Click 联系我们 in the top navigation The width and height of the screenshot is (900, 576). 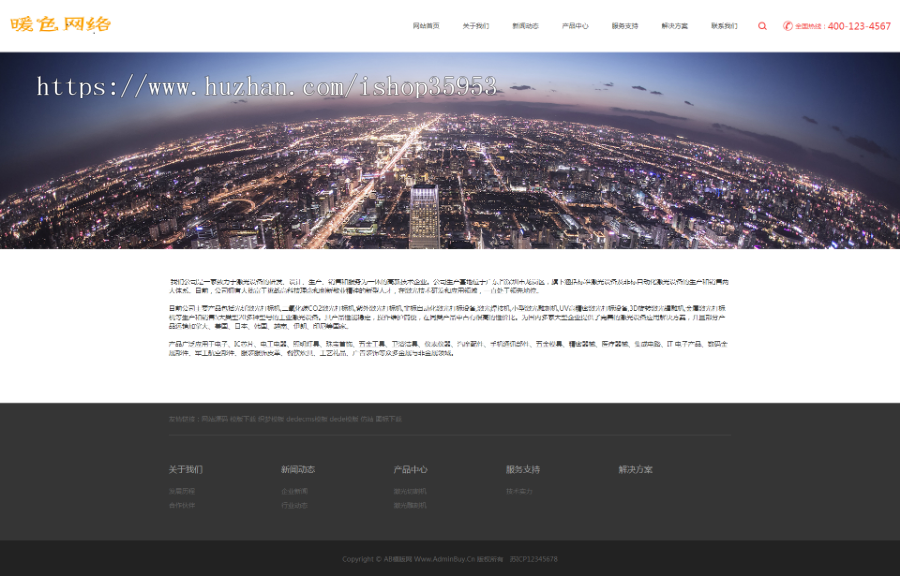tap(724, 26)
